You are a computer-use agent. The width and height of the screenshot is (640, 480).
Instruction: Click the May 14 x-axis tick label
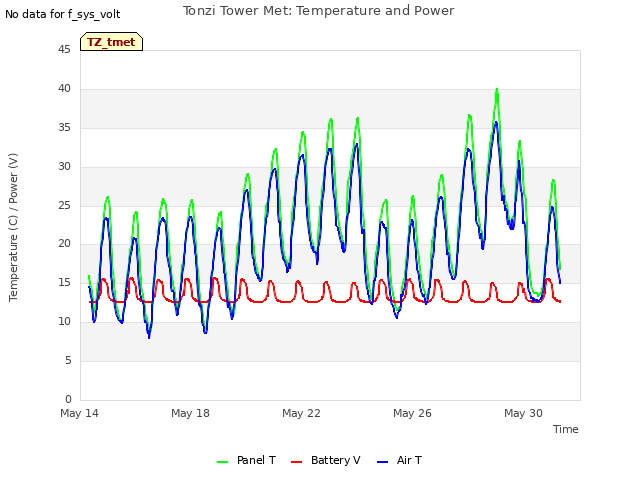79,413
